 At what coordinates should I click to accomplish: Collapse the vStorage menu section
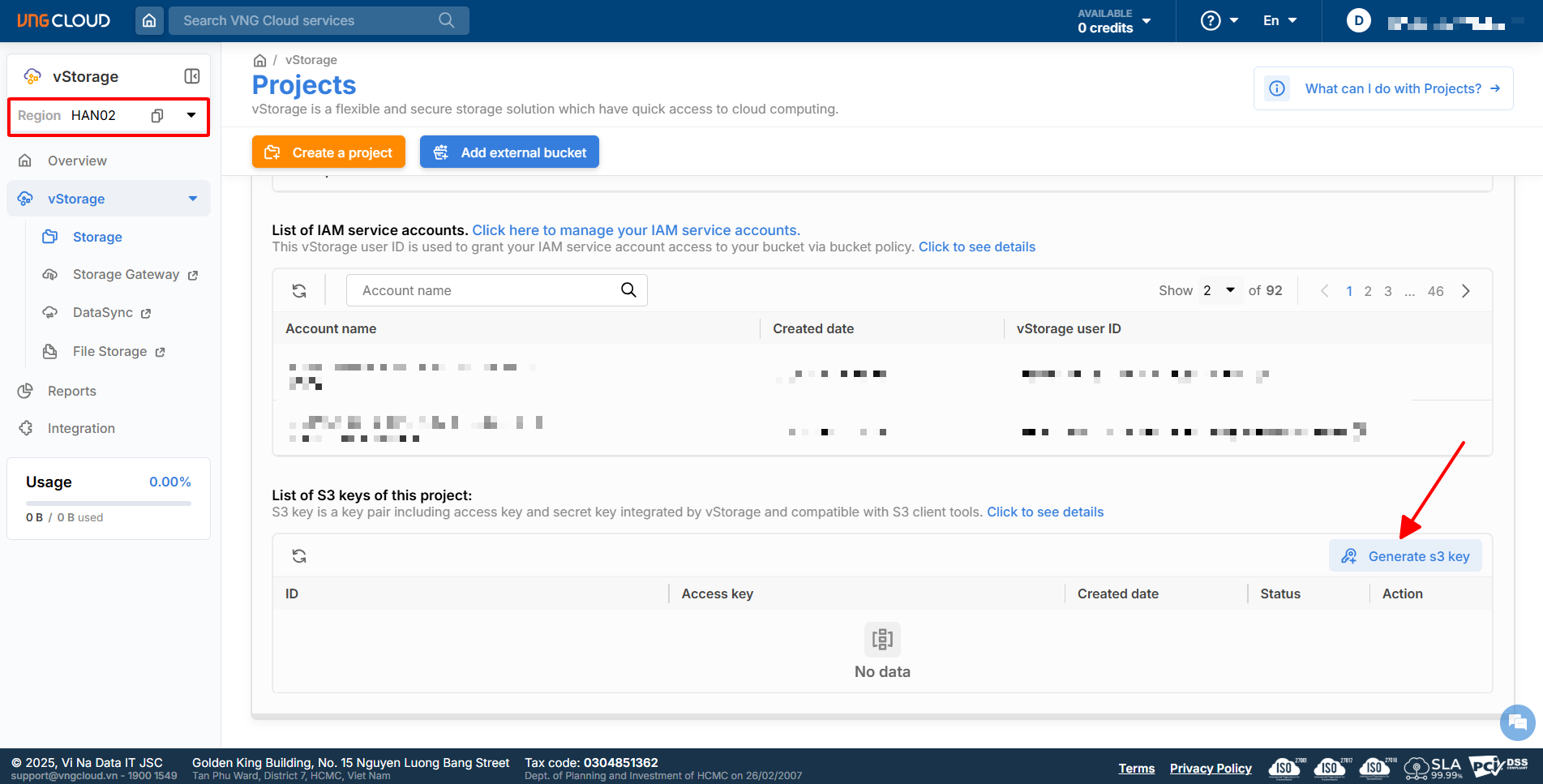click(193, 199)
